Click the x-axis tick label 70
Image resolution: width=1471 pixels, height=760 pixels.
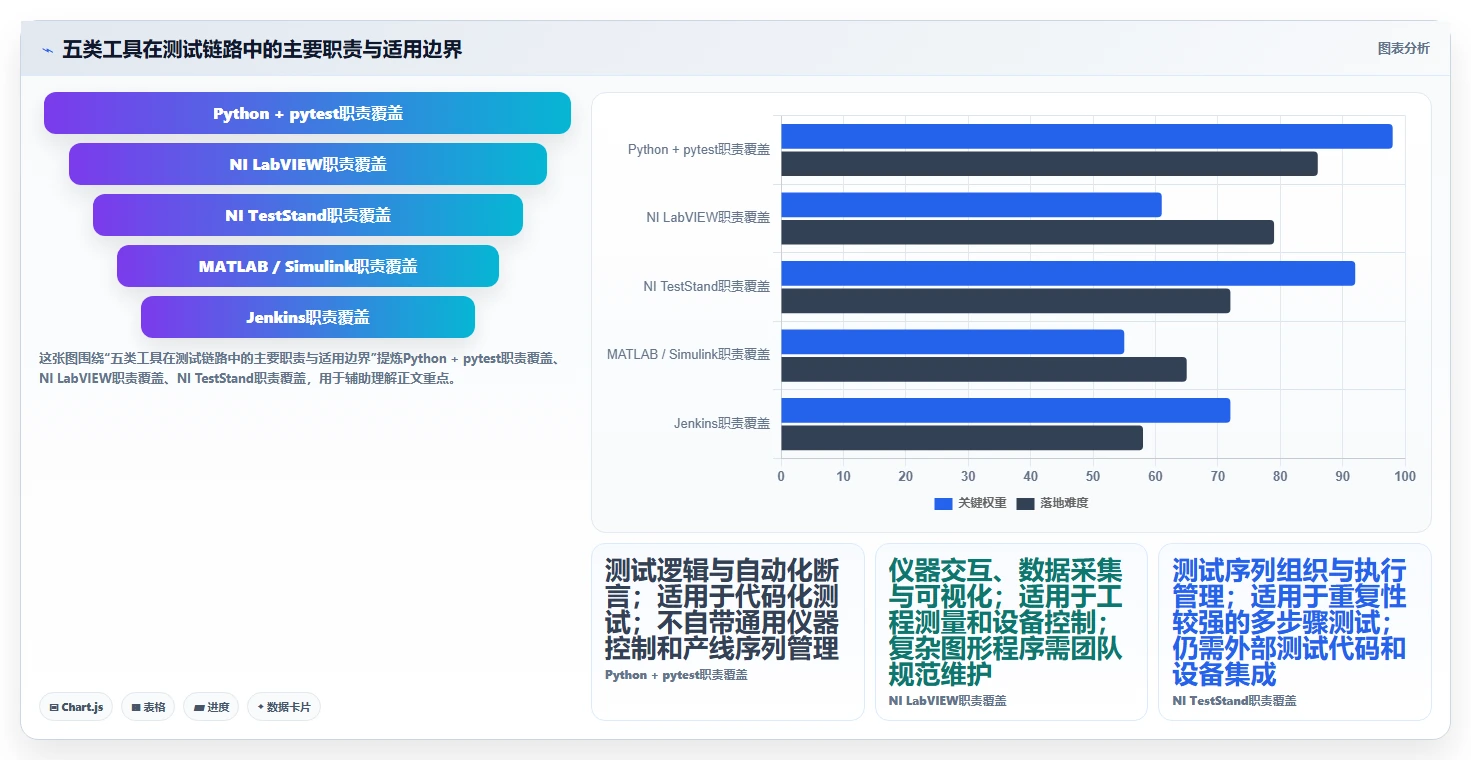[1218, 476]
